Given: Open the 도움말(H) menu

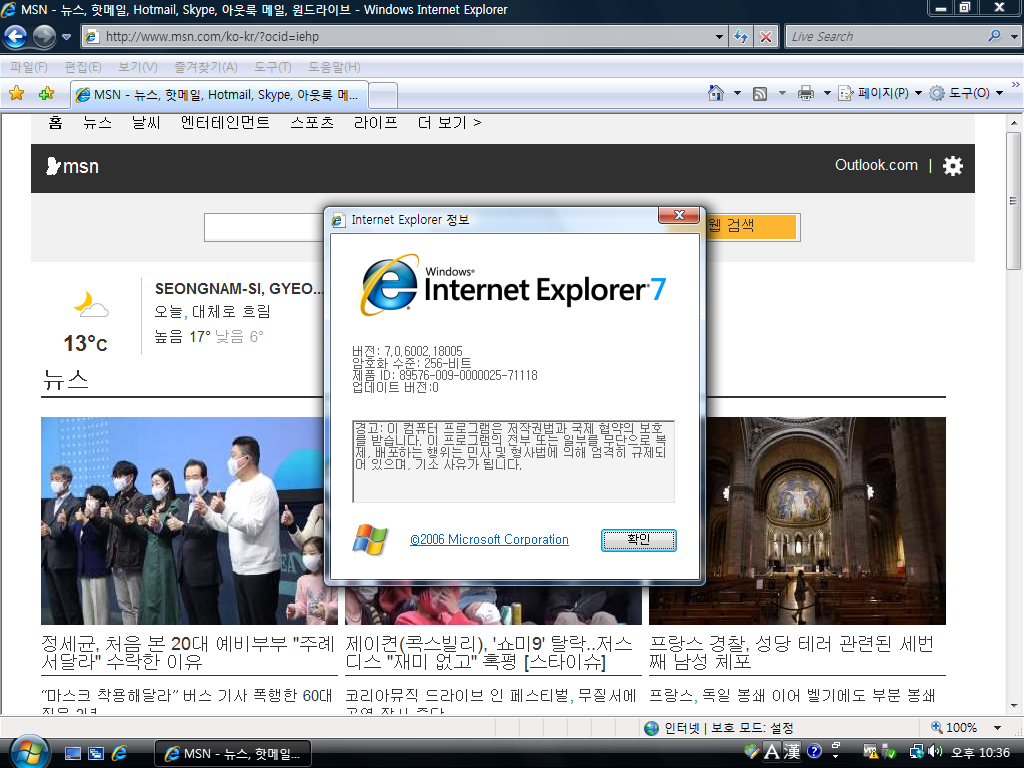Looking at the screenshot, I should pyautogui.click(x=334, y=67).
